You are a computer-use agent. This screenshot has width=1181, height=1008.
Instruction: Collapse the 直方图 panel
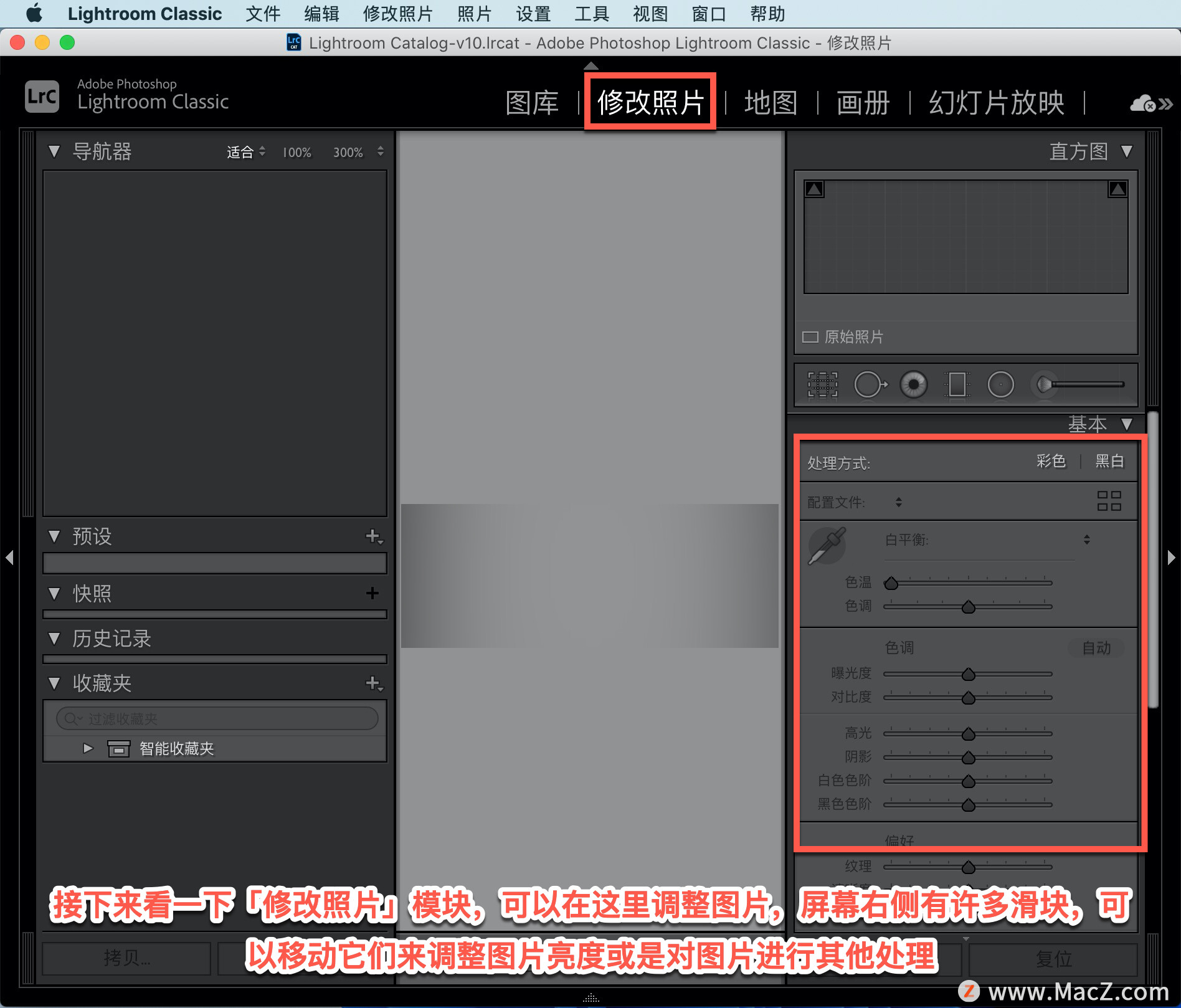click(x=1126, y=151)
